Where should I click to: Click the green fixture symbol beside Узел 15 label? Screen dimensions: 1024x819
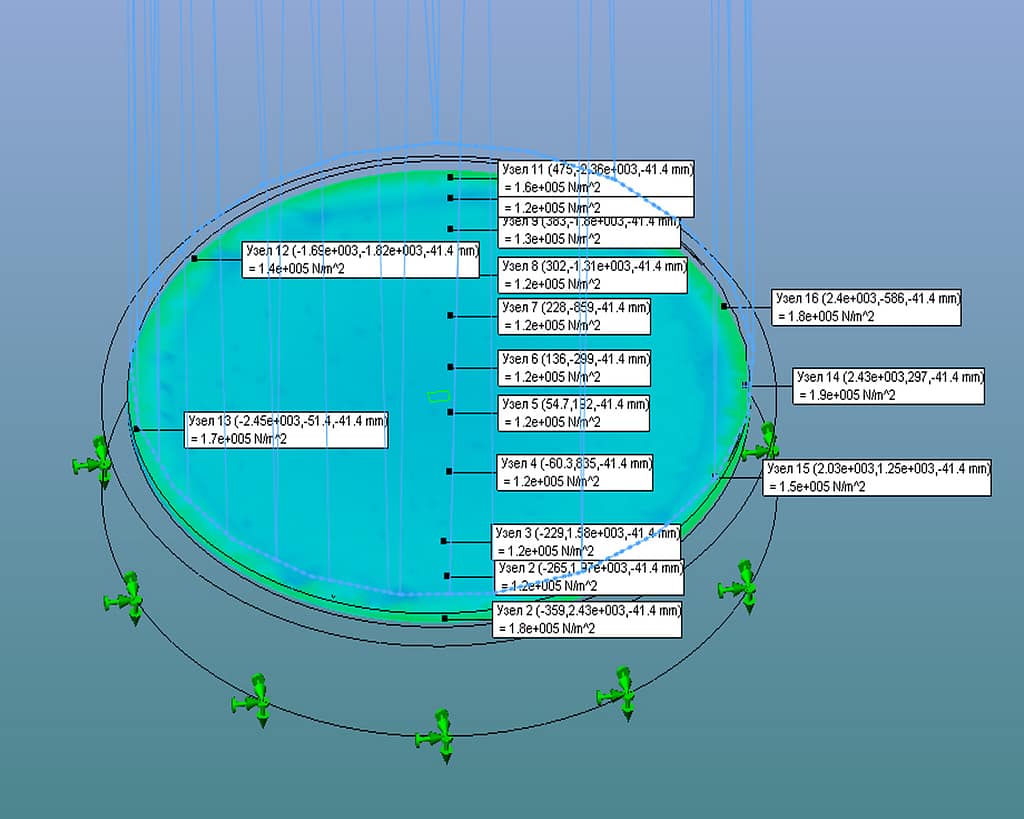tap(762, 443)
